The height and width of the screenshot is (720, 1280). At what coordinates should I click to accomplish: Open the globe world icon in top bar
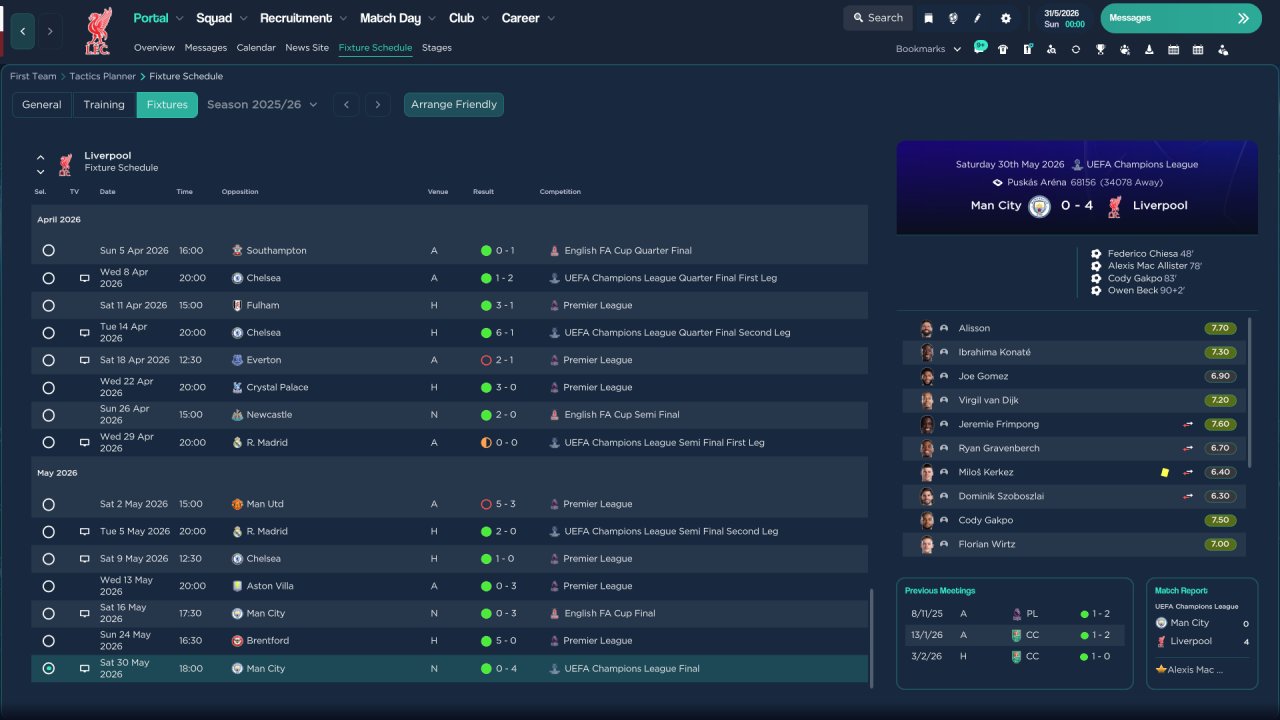pos(953,18)
